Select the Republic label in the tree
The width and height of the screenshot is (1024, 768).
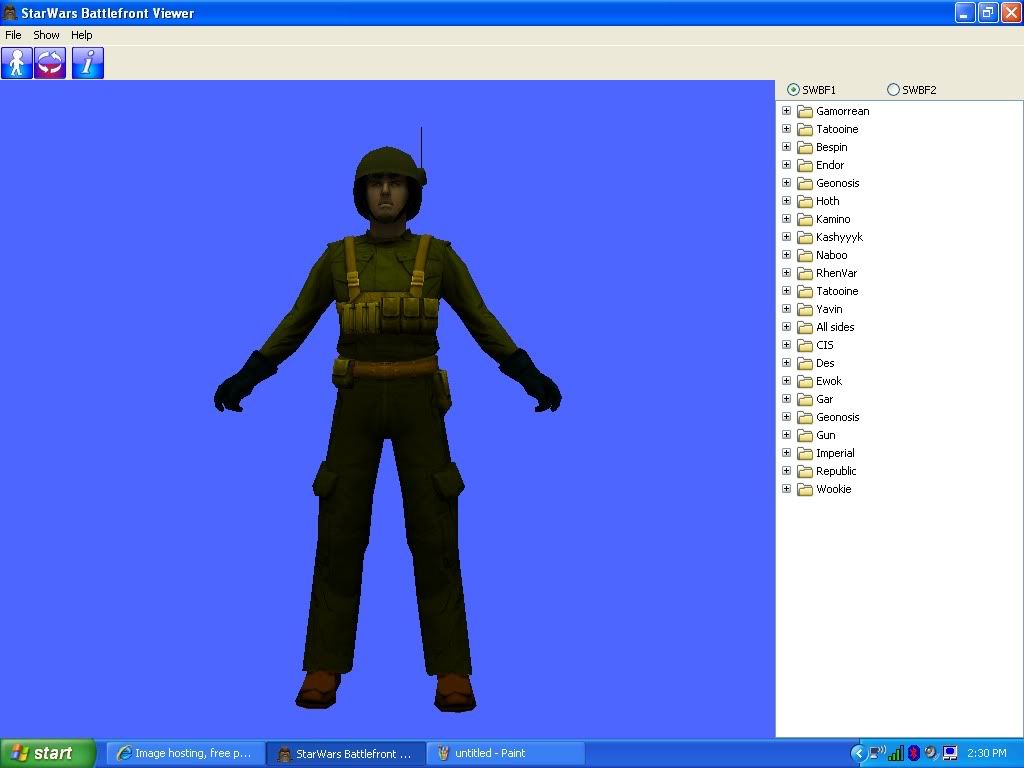coord(836,471)
